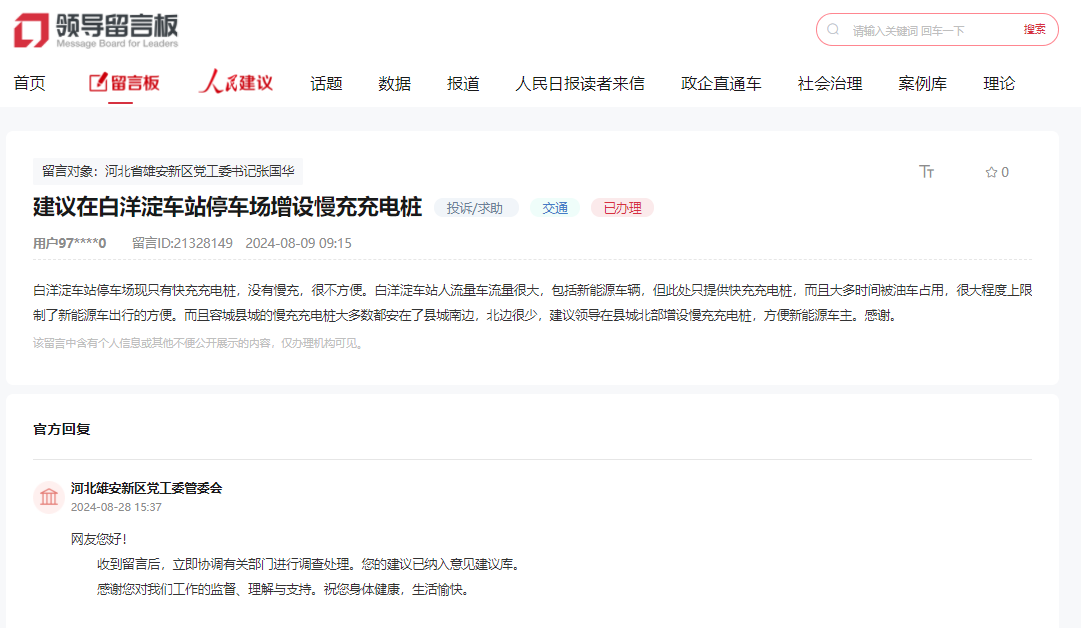The width and height of the screenshot is (1081, 628).
Task: Open the 社会治理 navigation item
Action: [829, 83]
